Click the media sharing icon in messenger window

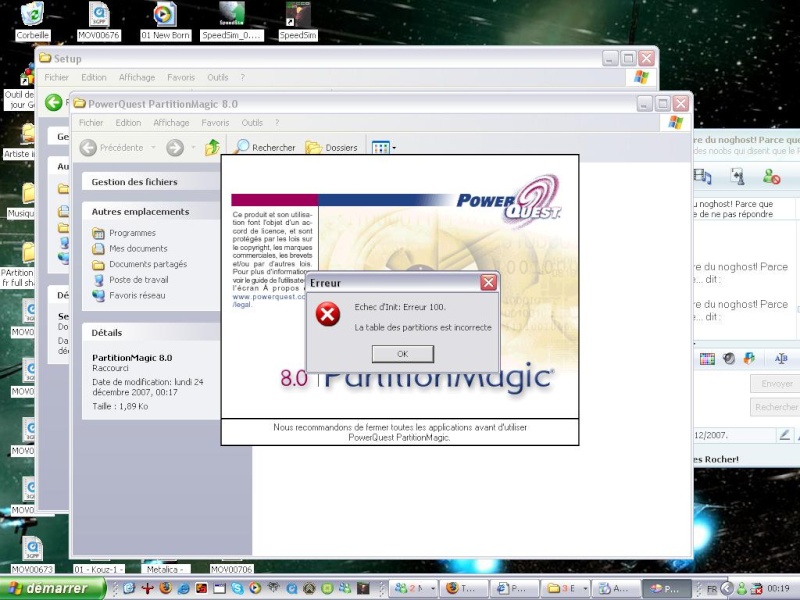point(703,177)
